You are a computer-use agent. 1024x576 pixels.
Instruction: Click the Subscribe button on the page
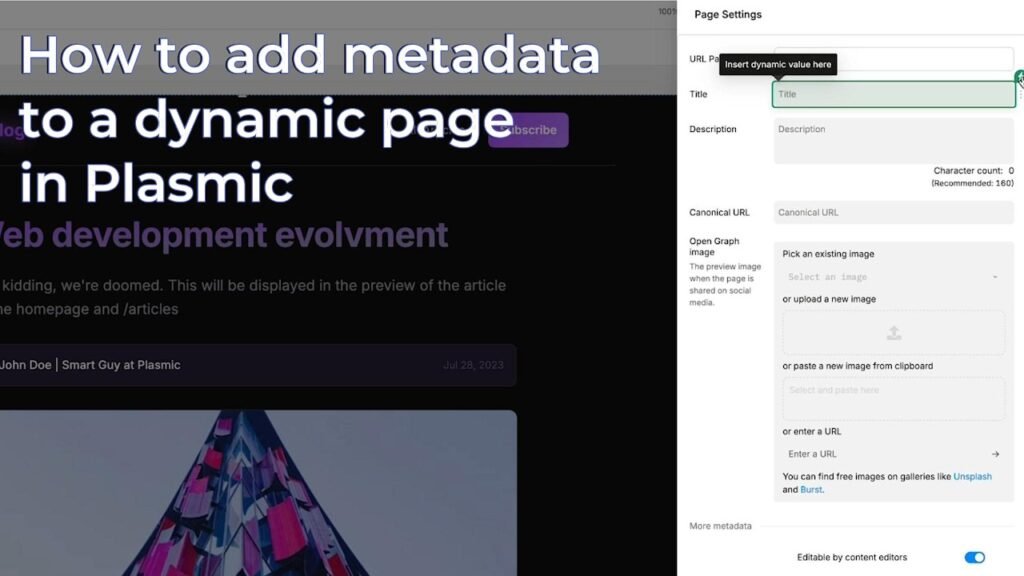tap(528, 130)
